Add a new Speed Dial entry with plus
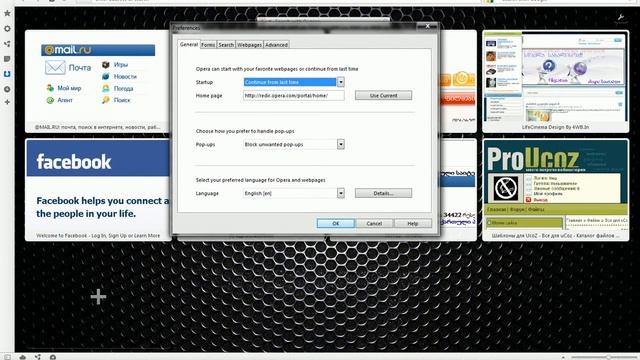Screen dimensions: 640x360 [x=98, y=297]
